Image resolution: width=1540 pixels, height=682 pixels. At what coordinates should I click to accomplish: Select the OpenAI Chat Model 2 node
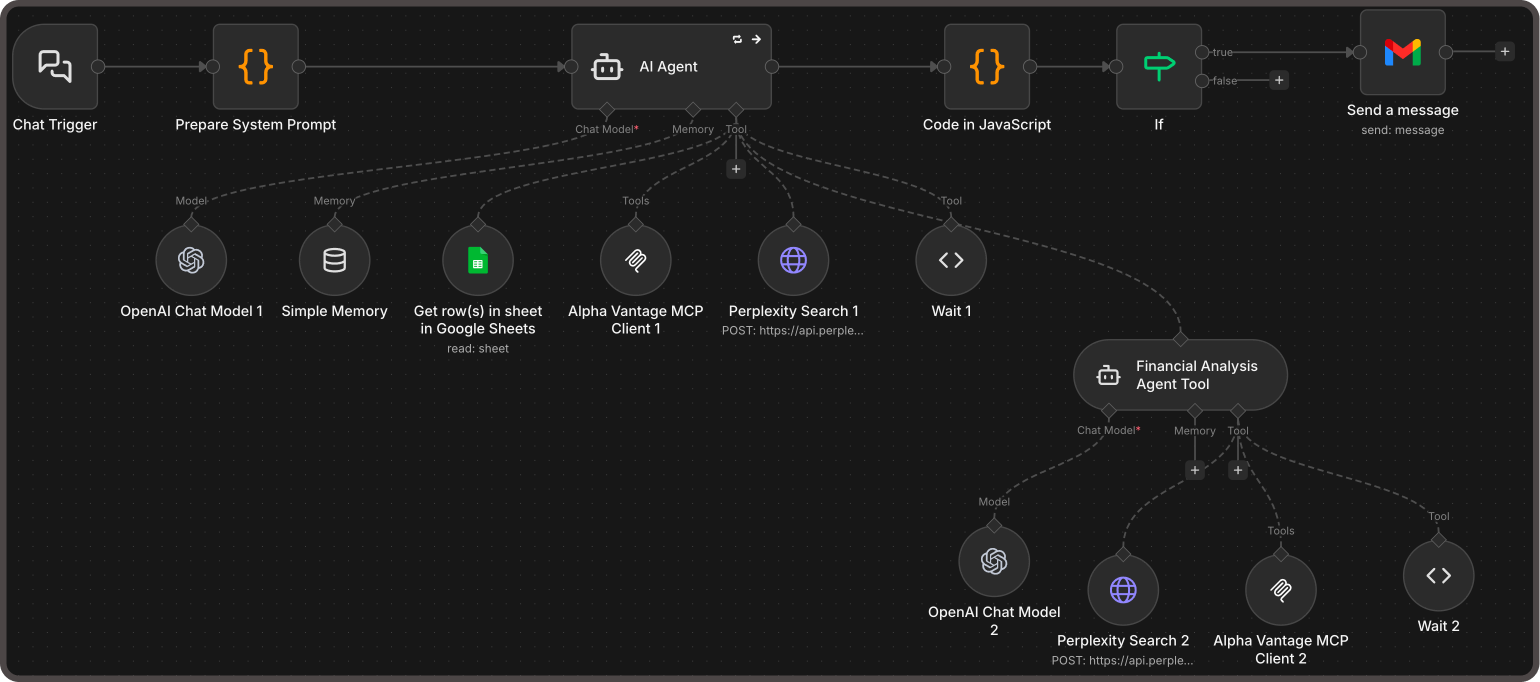click(993, 562)
